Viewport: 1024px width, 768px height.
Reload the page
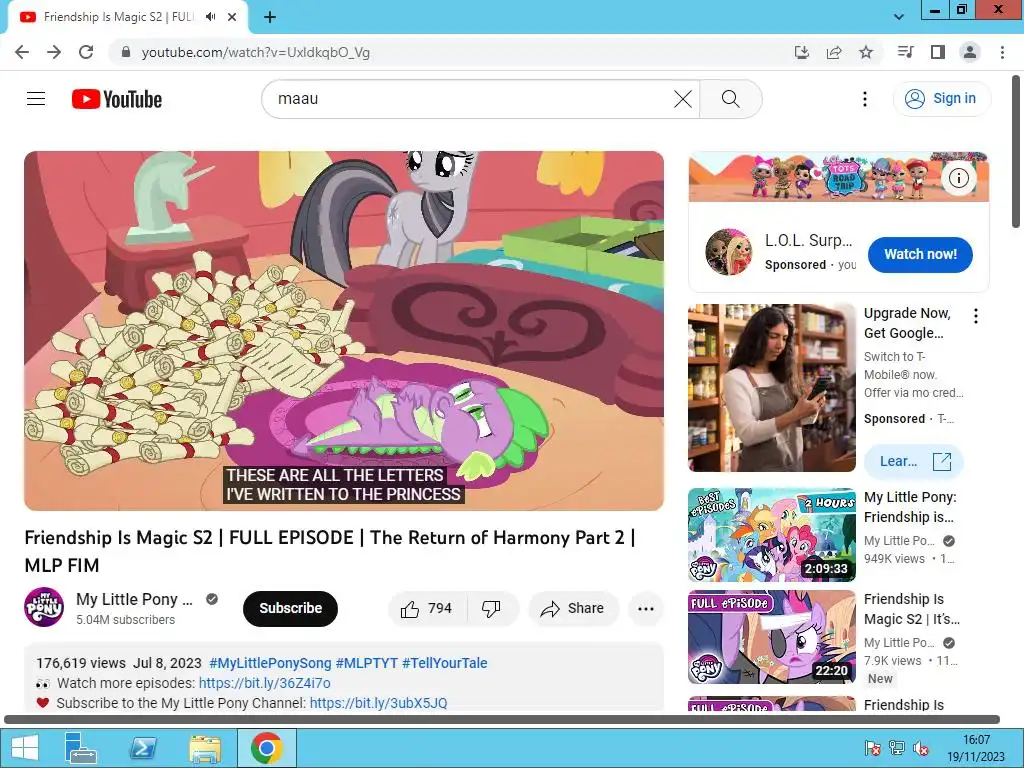tap(86, 52)
